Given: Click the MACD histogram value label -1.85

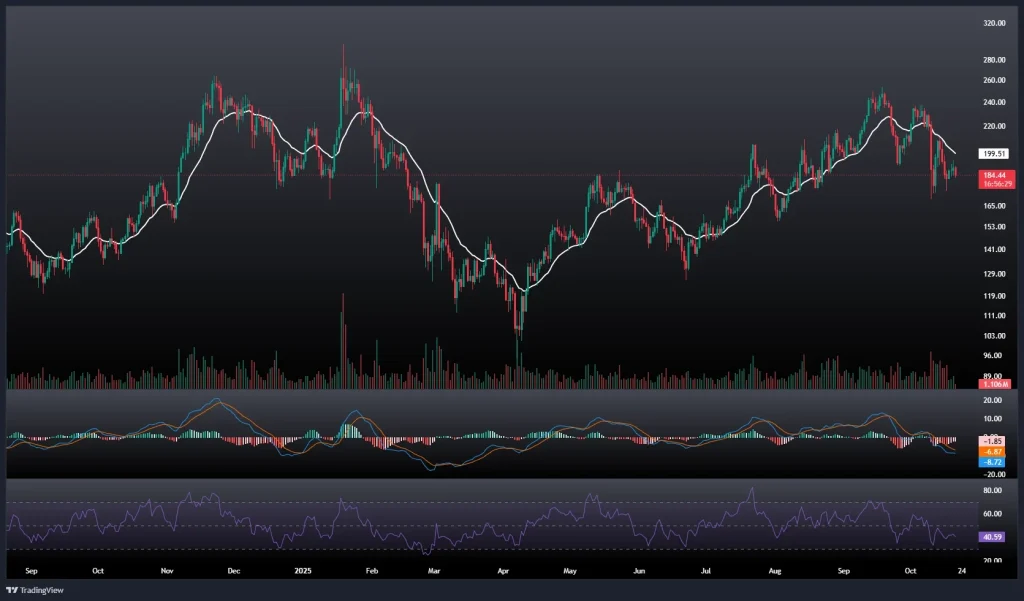Looking at the screenshot, I should click(x=994, y=440).
